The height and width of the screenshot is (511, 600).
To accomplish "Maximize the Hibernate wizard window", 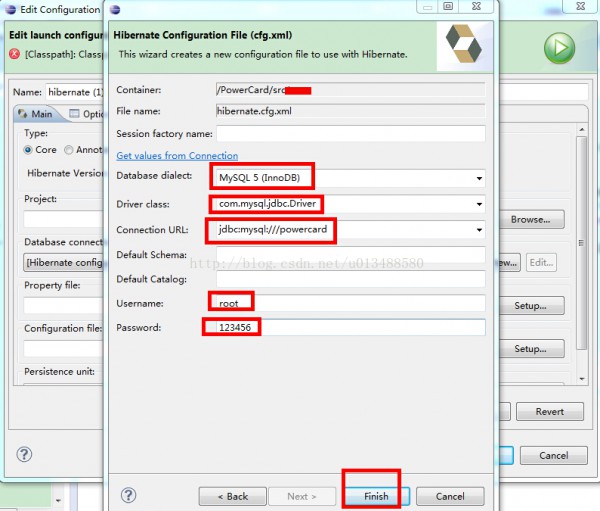I will coord(448,6).
